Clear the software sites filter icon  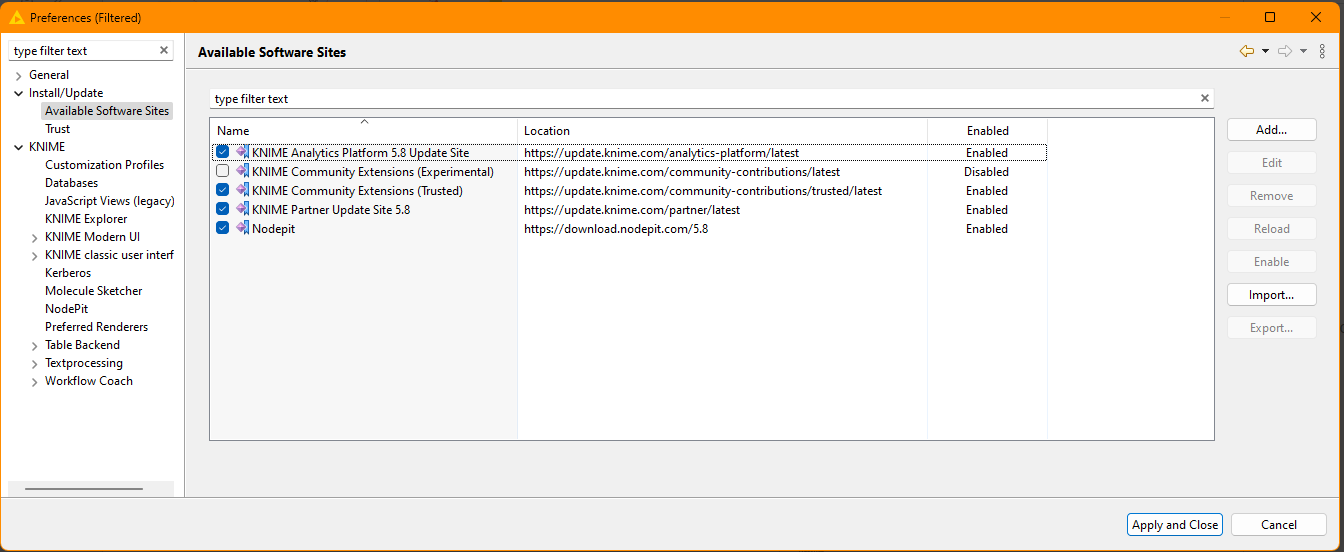1205,98
